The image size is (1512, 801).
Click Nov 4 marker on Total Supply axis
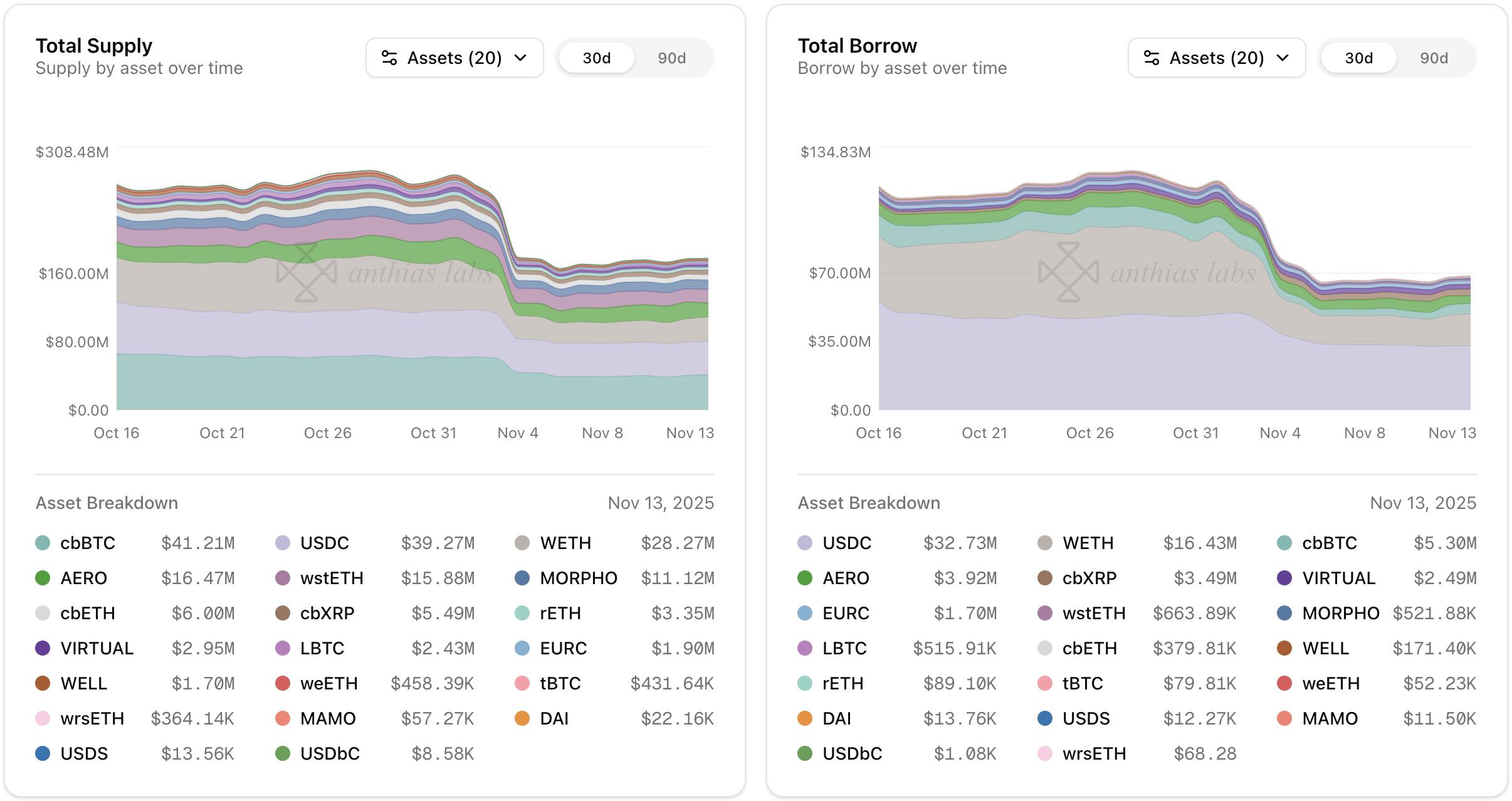pyautogui.click(x=518, y=432)
